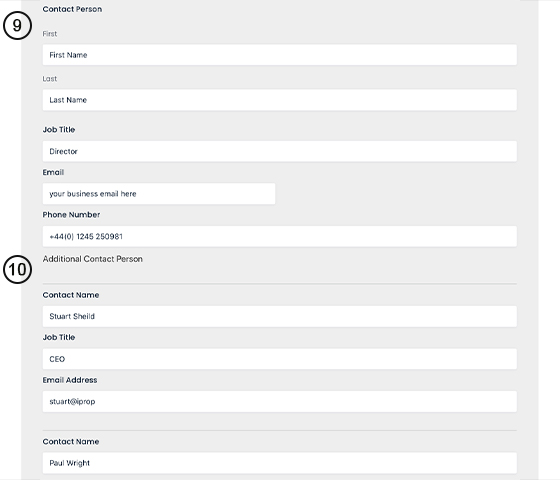Click the business email input field

pyautogui.click(x=159, y=194)
